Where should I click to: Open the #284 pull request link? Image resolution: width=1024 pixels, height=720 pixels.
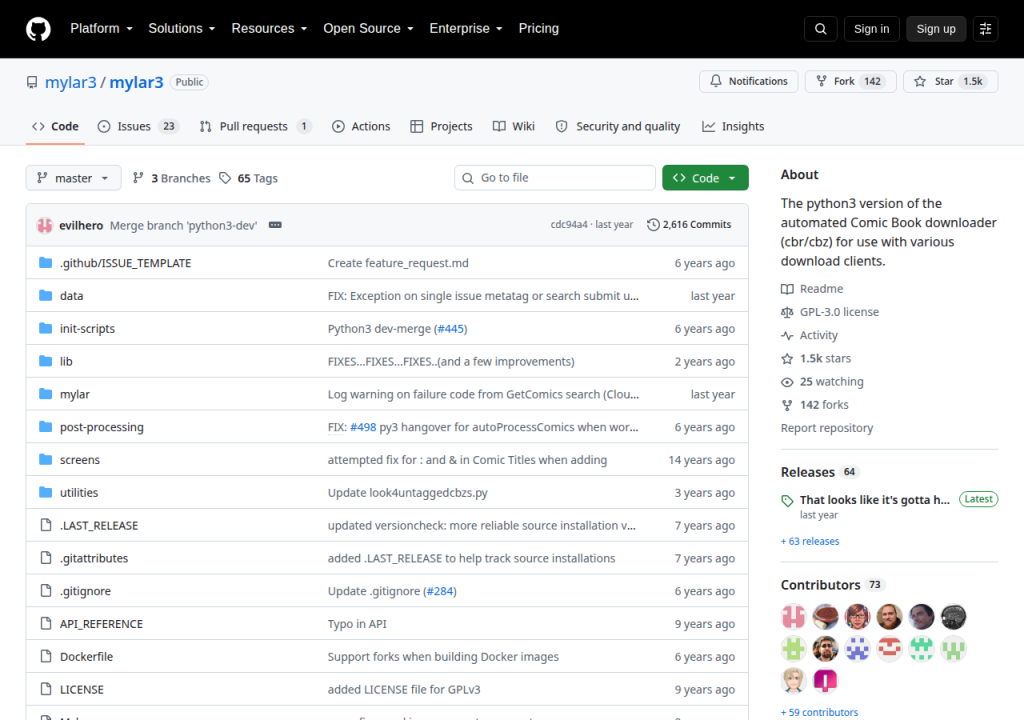(x=440, y=591)
